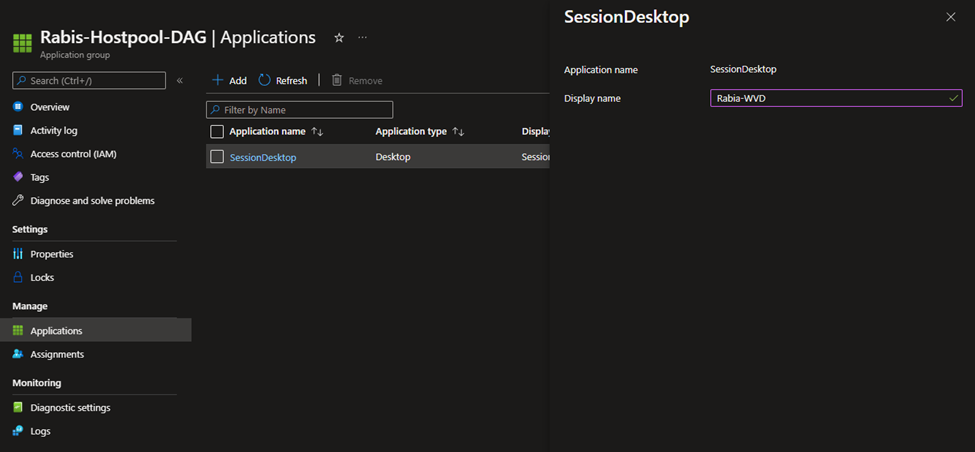Click the Monitoring section heading

click(x=37, y=383)
